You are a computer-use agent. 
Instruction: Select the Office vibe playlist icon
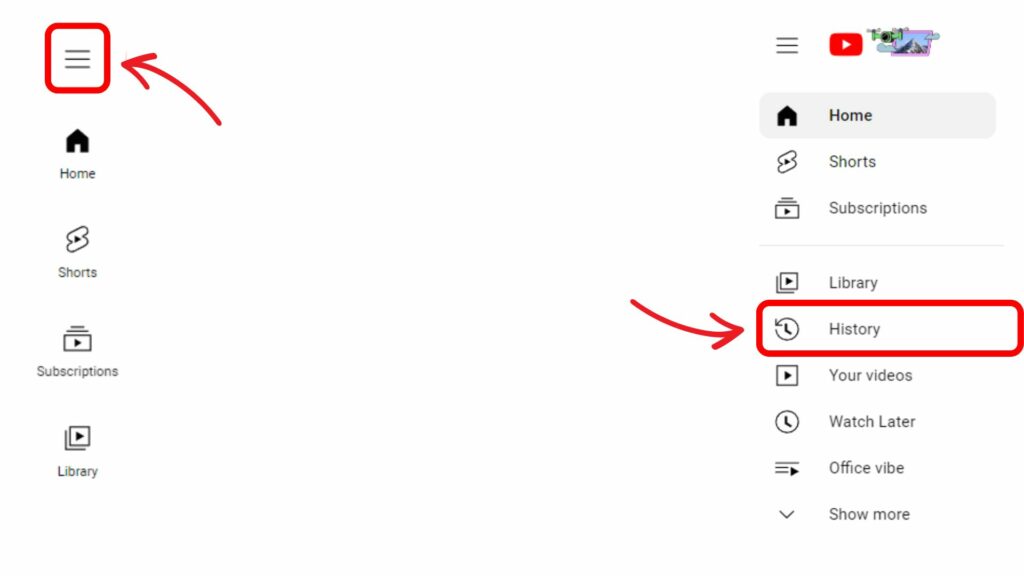pos(787,468)
